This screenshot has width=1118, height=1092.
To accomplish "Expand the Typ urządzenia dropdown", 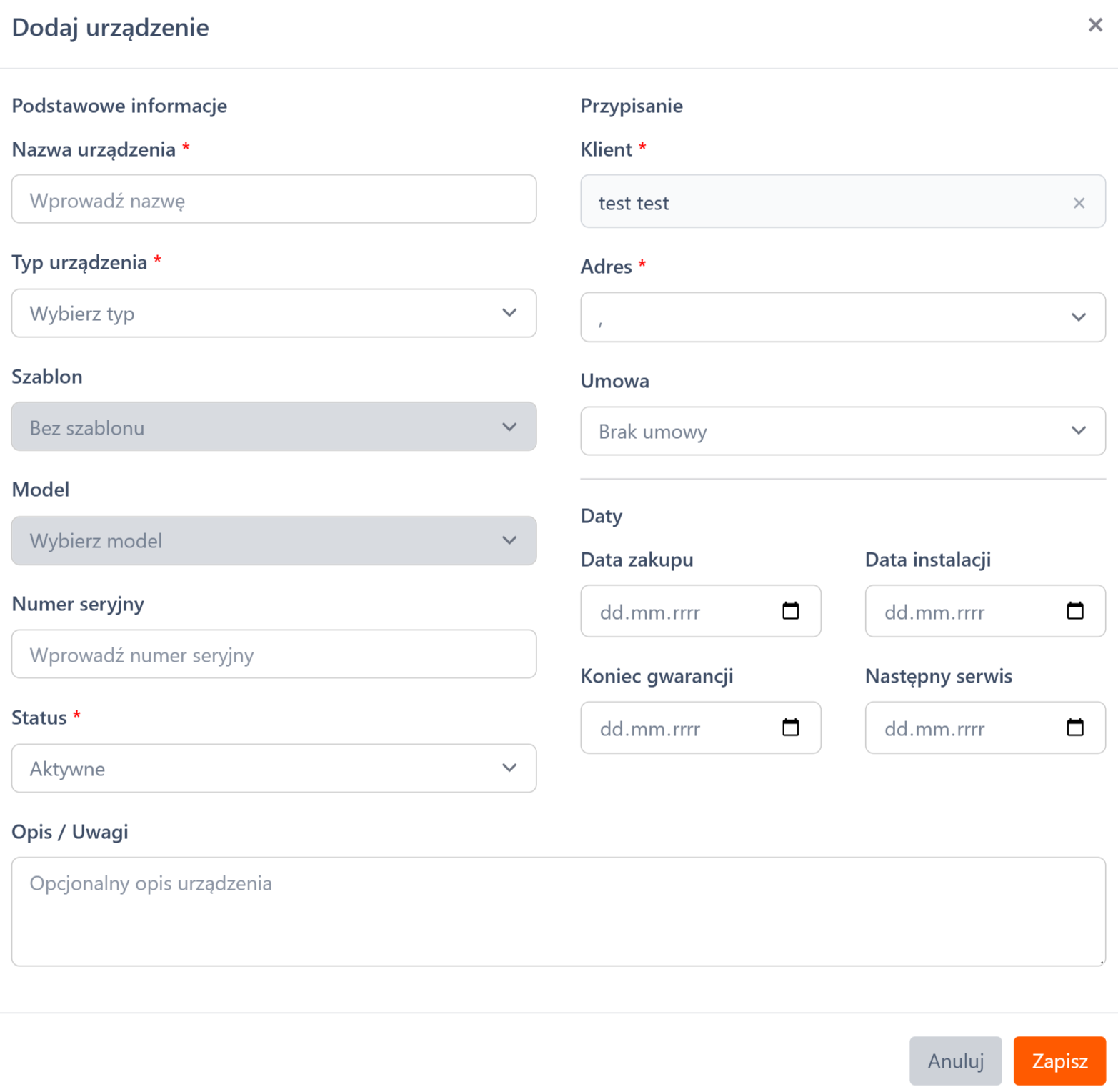I will point(274,313).
